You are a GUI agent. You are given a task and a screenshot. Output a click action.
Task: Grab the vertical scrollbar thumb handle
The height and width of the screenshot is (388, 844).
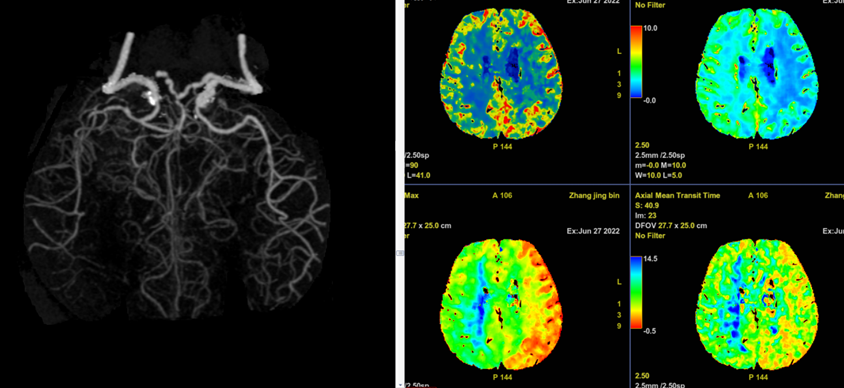(x=399, y=252)
